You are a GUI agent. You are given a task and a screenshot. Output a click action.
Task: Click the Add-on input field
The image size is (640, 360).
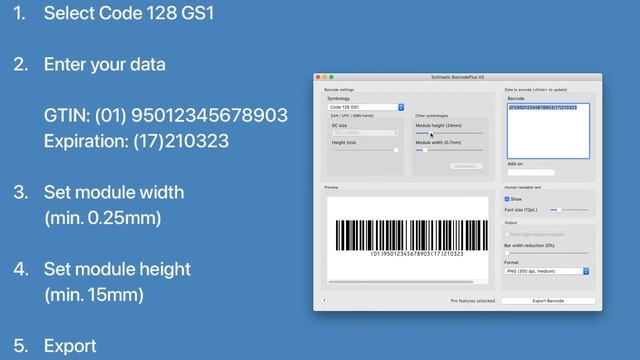tap(531, 173)
